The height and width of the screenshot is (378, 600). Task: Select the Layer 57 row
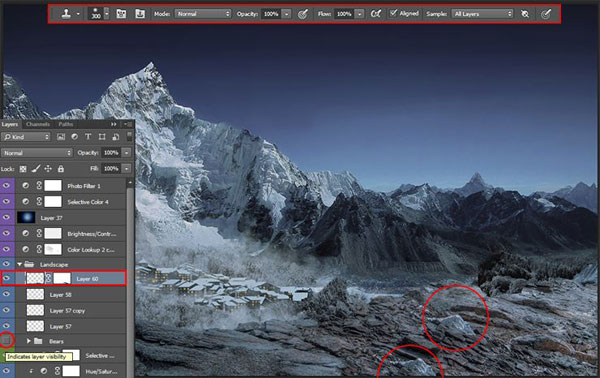[x=70, y=326]
